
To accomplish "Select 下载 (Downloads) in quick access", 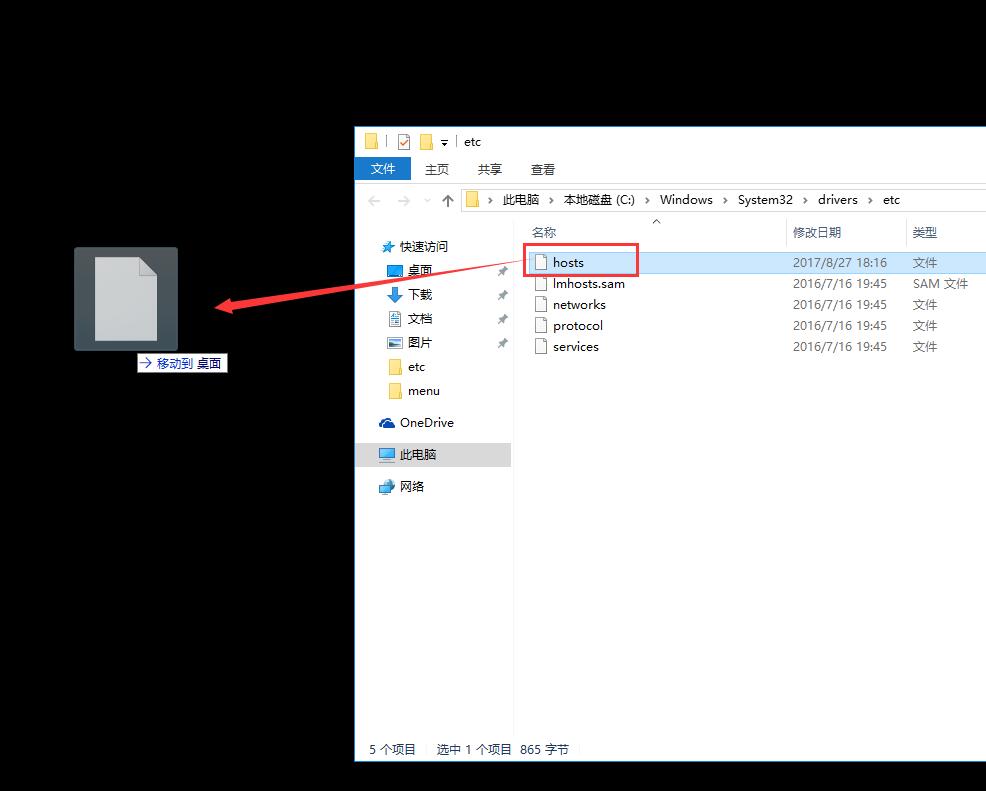I will point(420,295).
